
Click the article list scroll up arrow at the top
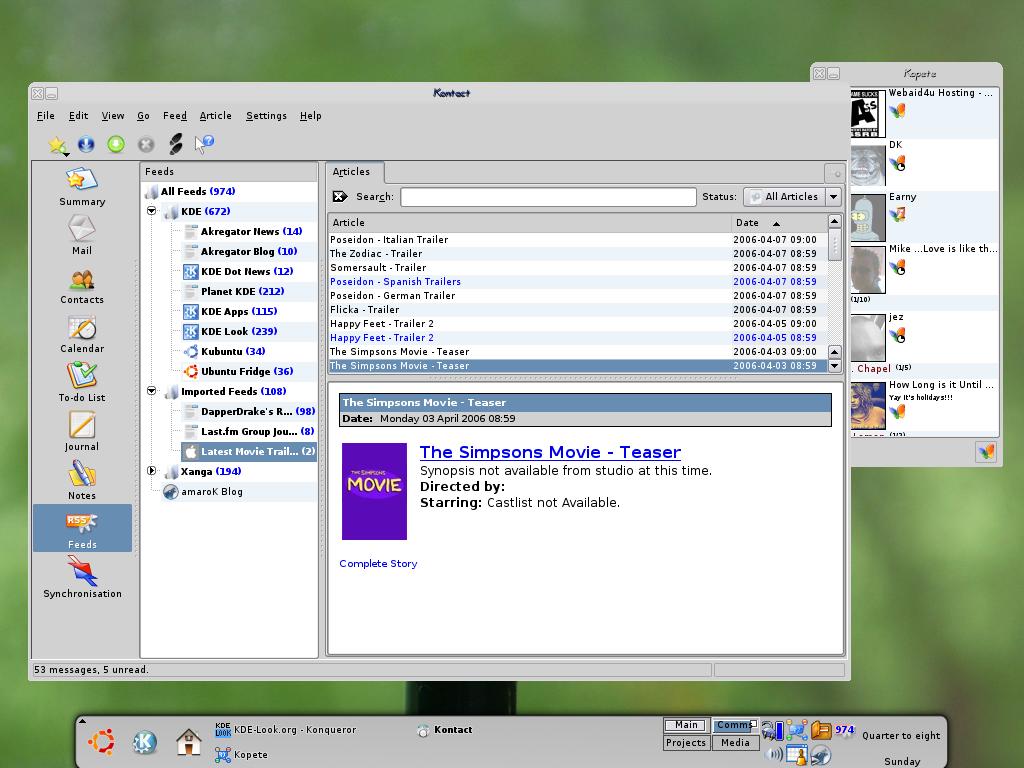(x=834, y=221)
